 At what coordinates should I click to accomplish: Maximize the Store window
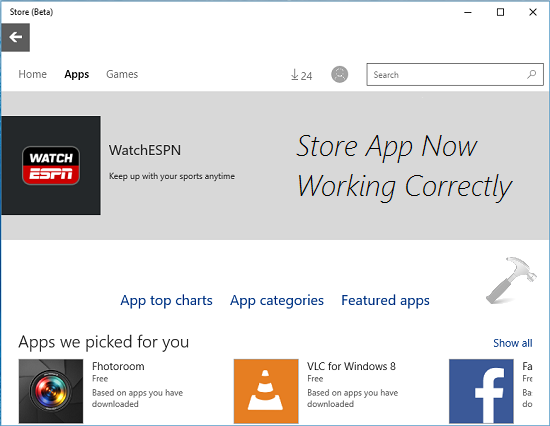tap(501, 12)
